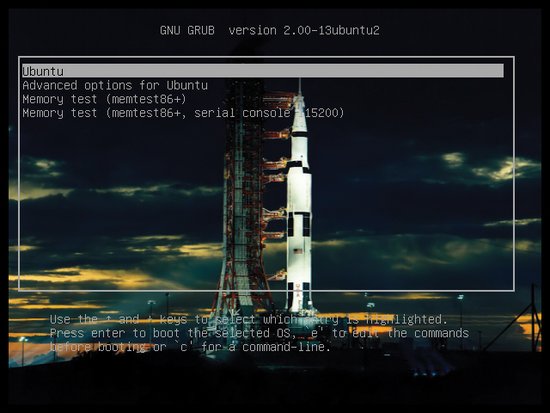This screenshot has height=413, width=550.
Task: Click the GNU GRUB version header text
Action: pyautogui.click(x=269, y=31)
